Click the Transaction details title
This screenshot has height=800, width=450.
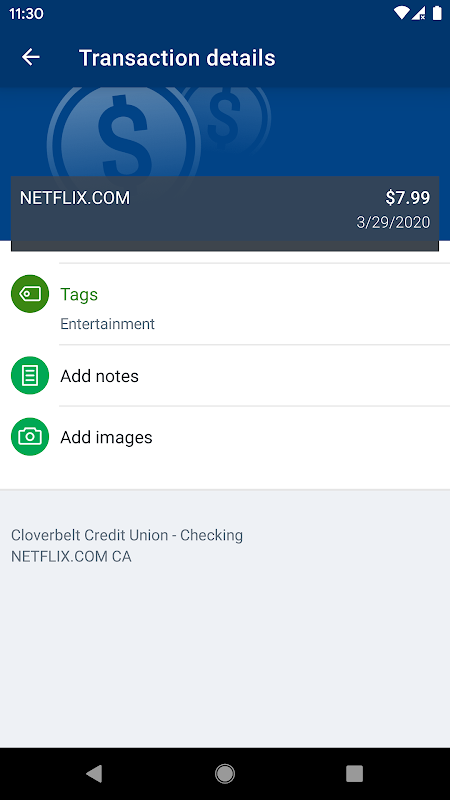[x=177, y=58]
